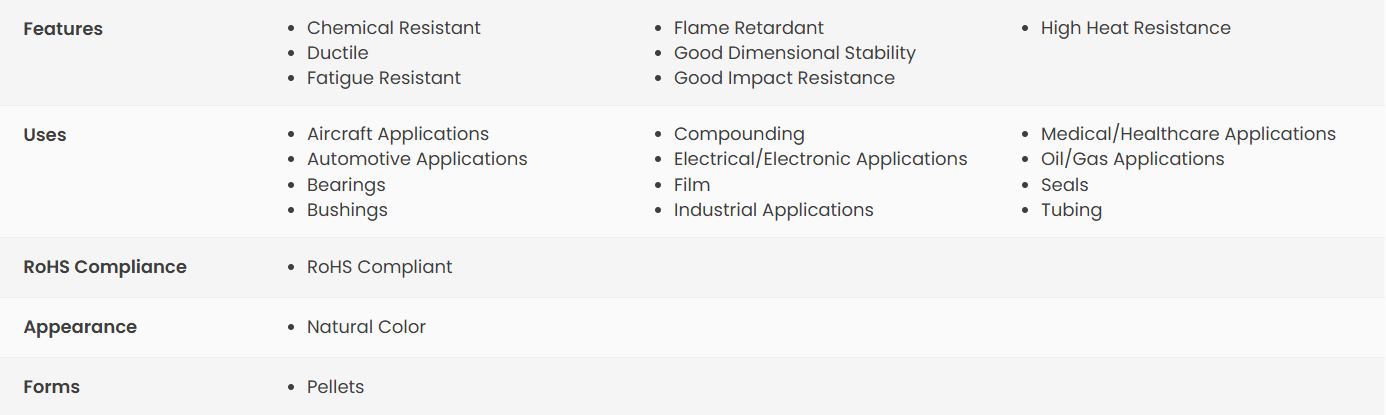Select the Film use item

click(692, 185)
